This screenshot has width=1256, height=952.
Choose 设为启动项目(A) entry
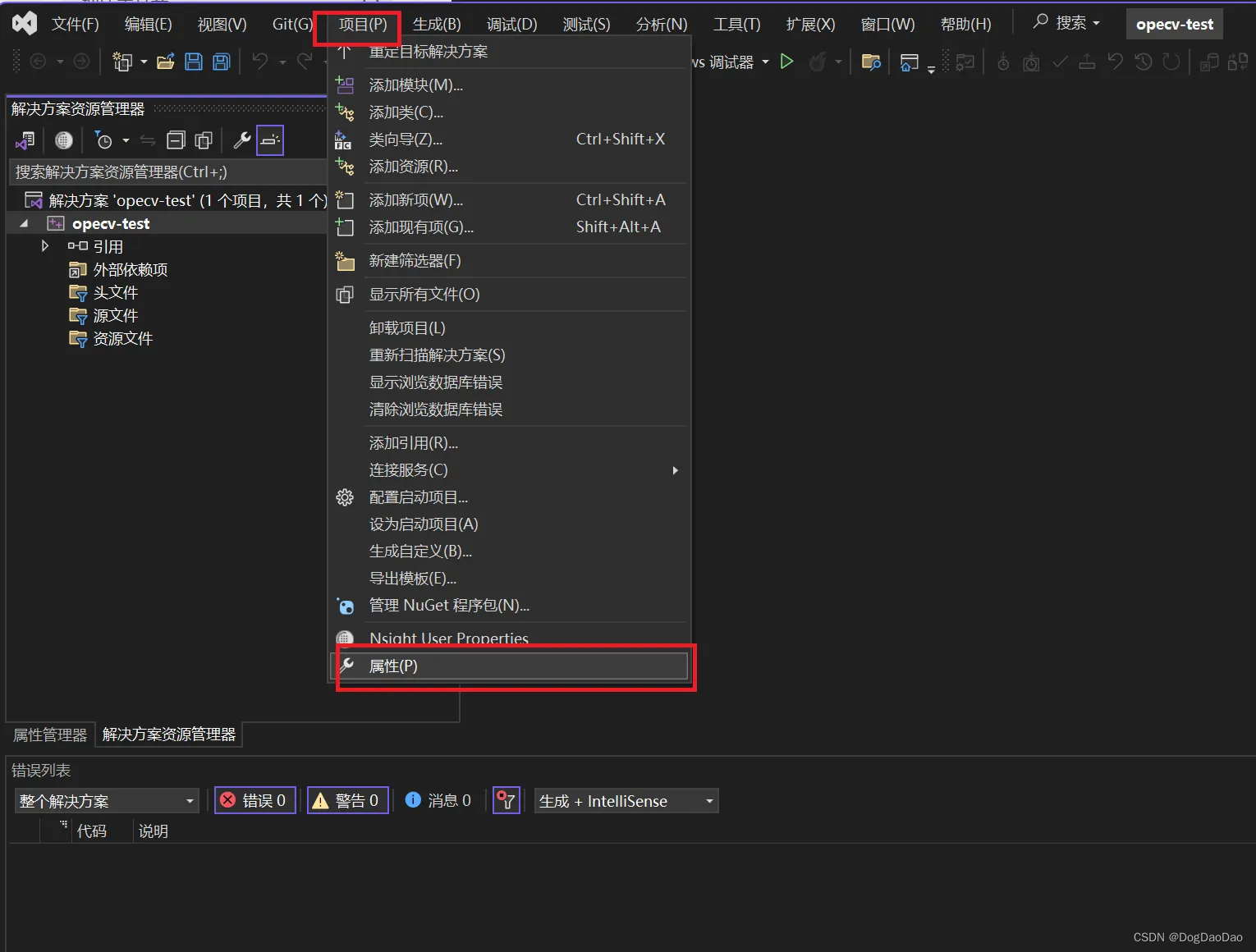[x=509, y=524]
